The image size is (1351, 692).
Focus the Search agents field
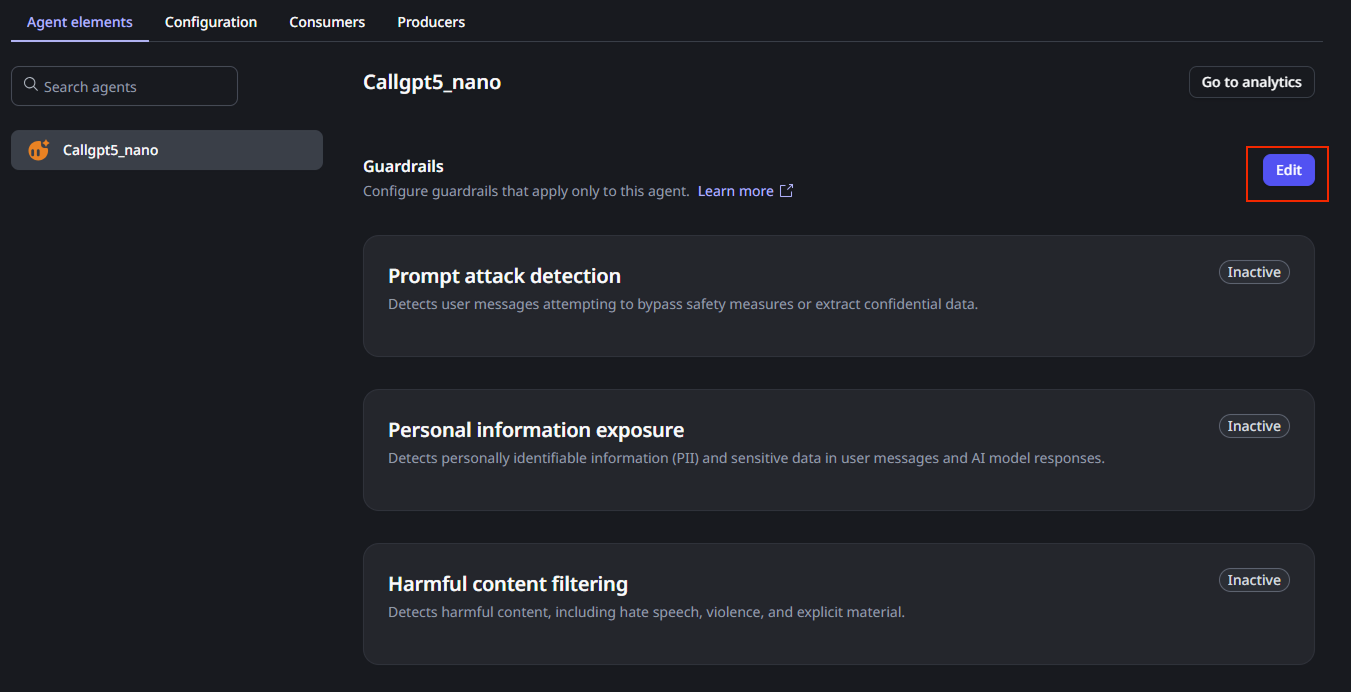[124, 86]
